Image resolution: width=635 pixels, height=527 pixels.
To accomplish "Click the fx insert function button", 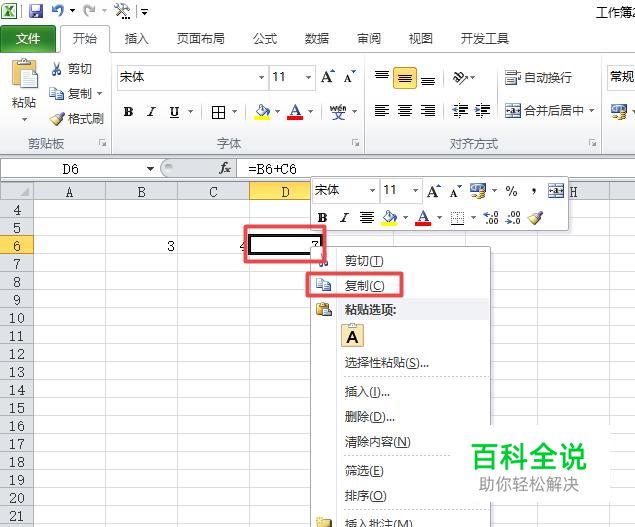I will click(225, 169).
